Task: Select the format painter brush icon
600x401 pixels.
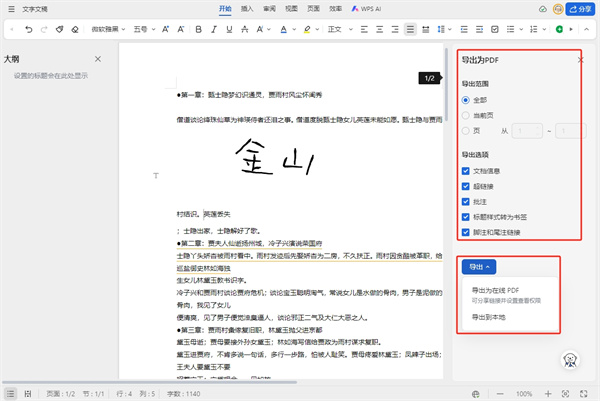Action: click(61, 30)
